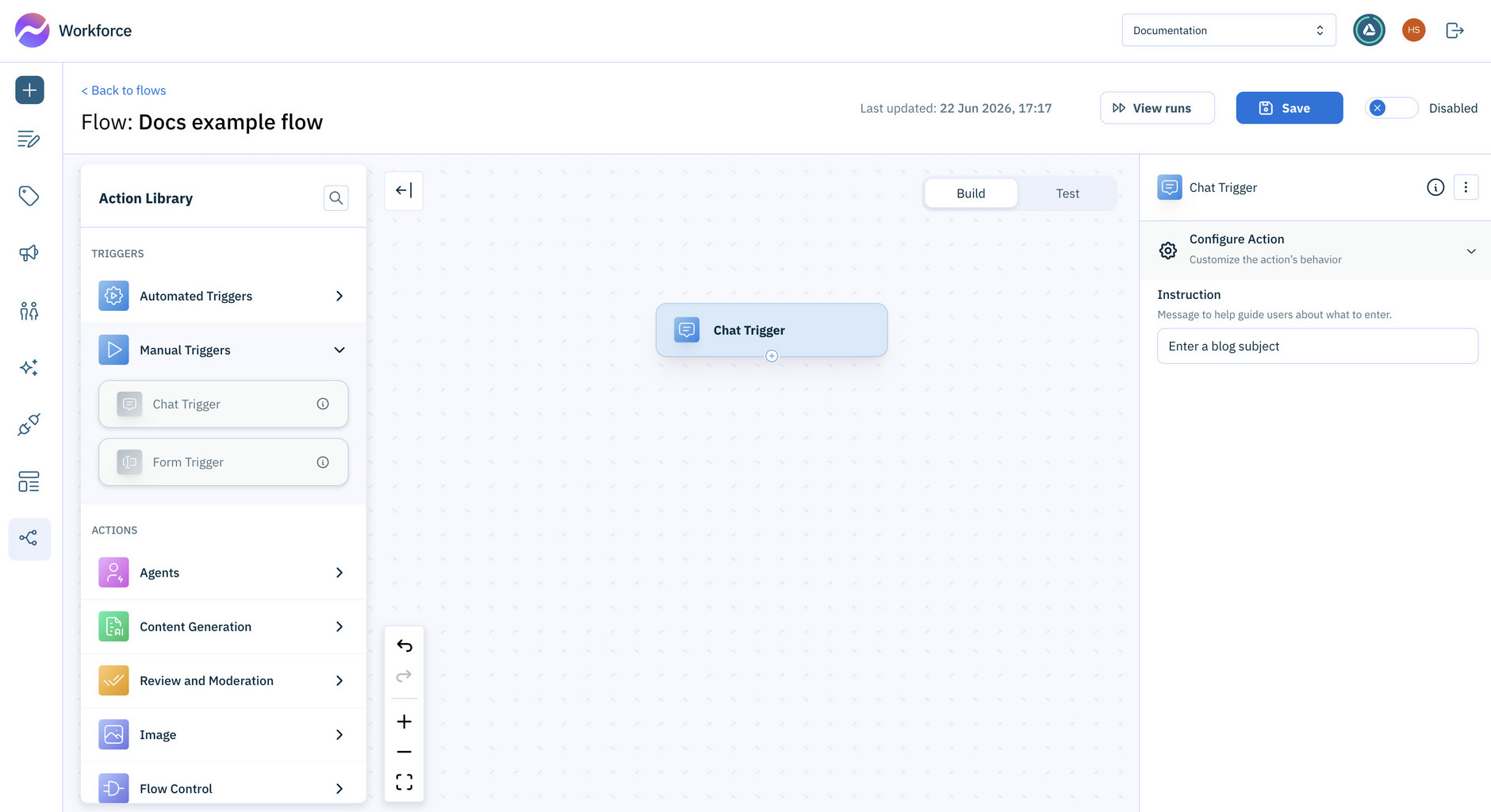Switch to the Build tab
The image size is (1491, 812).
point(971,193)
